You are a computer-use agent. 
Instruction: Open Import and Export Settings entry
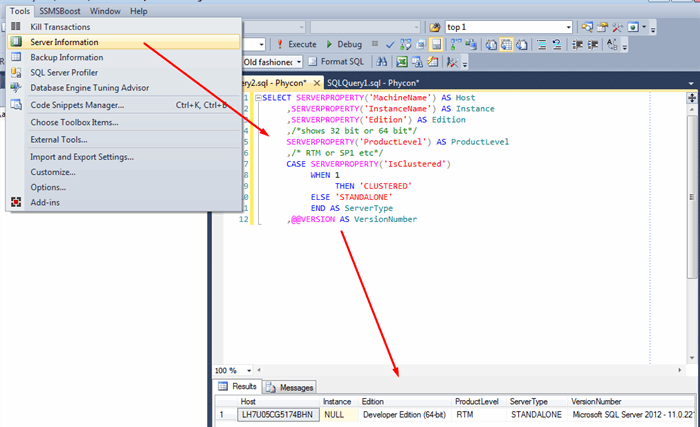click(124, 157)
